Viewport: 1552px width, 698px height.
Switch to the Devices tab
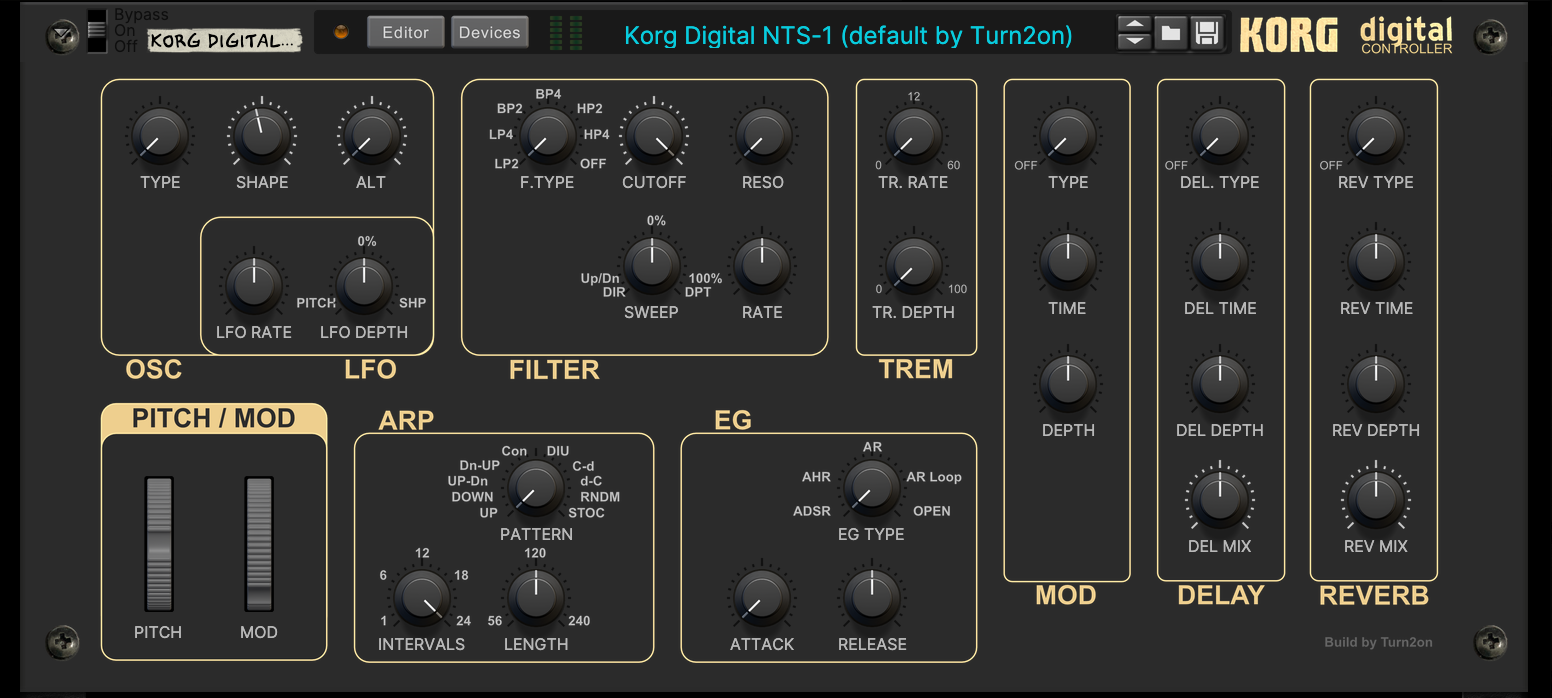pos(489,31)
